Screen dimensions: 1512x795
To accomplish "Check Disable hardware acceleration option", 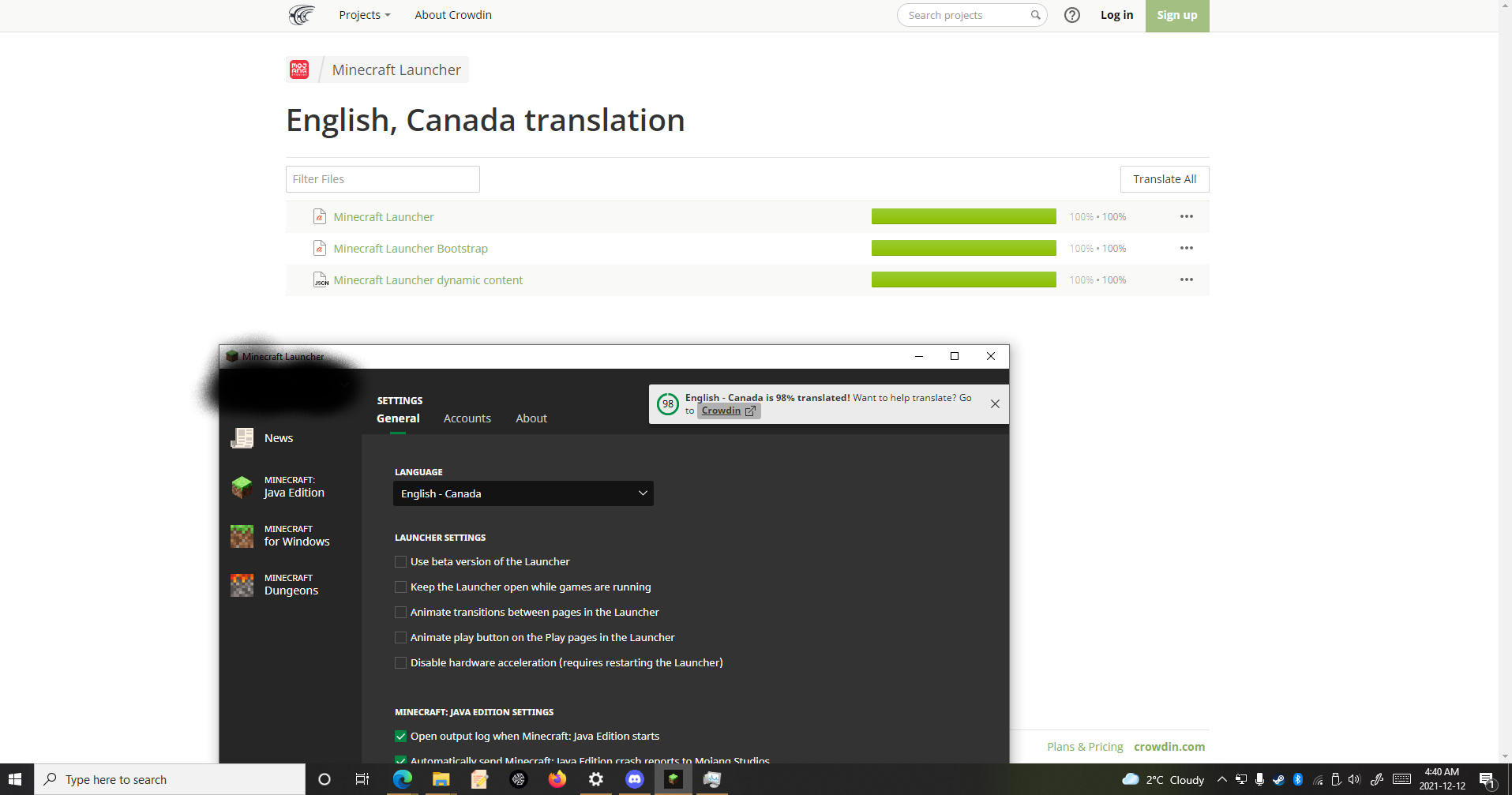I will point(401,663).
